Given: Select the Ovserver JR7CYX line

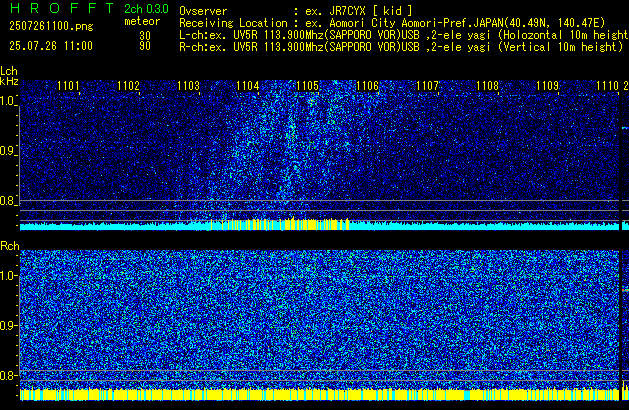Looking at the screenshot, I should pos(296,11).
